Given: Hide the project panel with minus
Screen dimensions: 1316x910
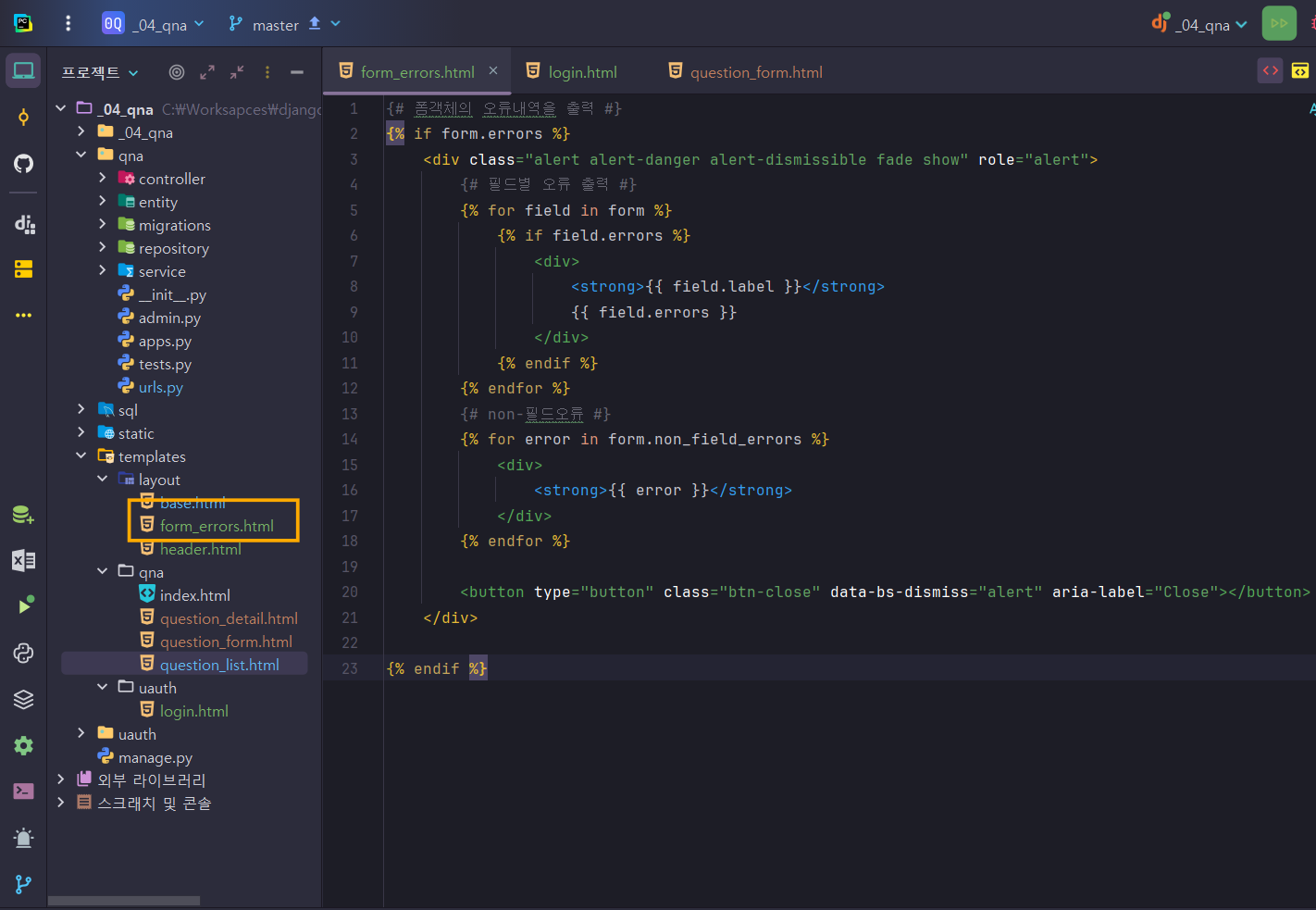Looking at the screenshot, I should pyautogui.click(x=297, y=71).
